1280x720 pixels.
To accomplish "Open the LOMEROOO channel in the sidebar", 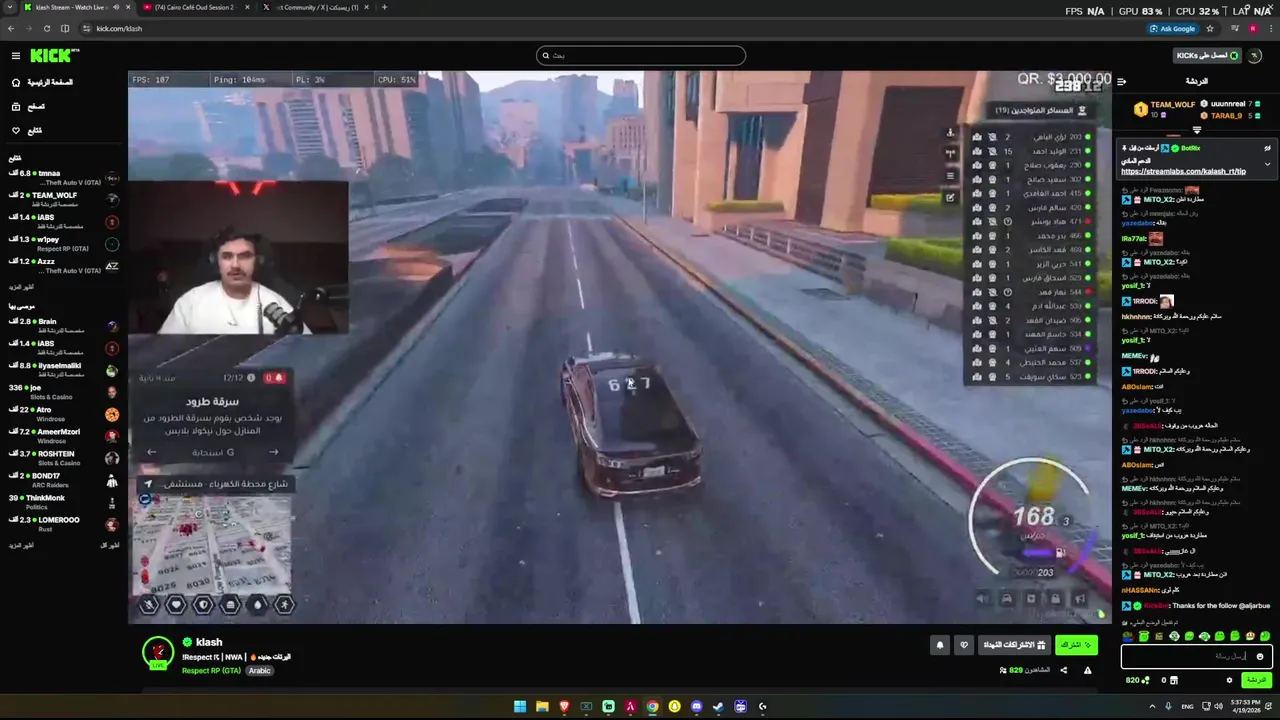I will (64, 524).
